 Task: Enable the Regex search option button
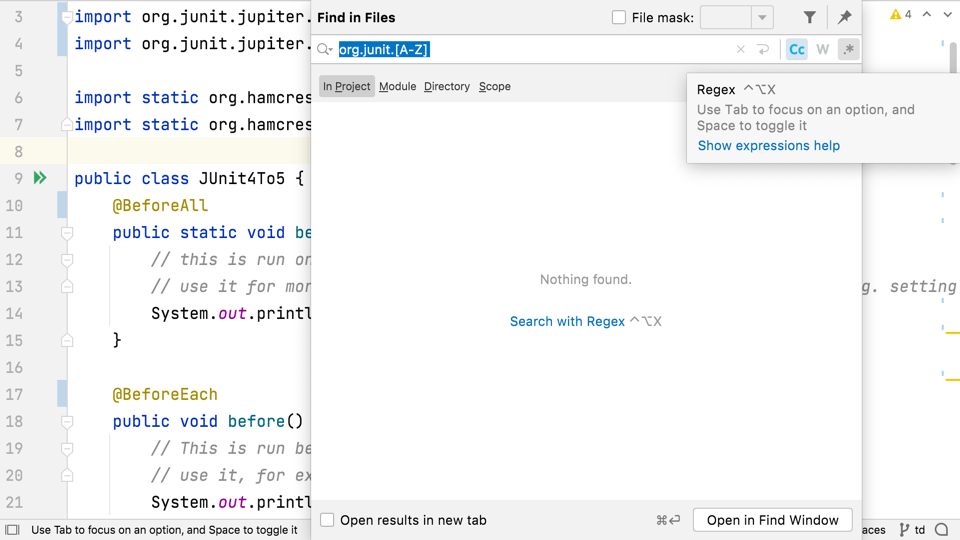pos(848,49)
